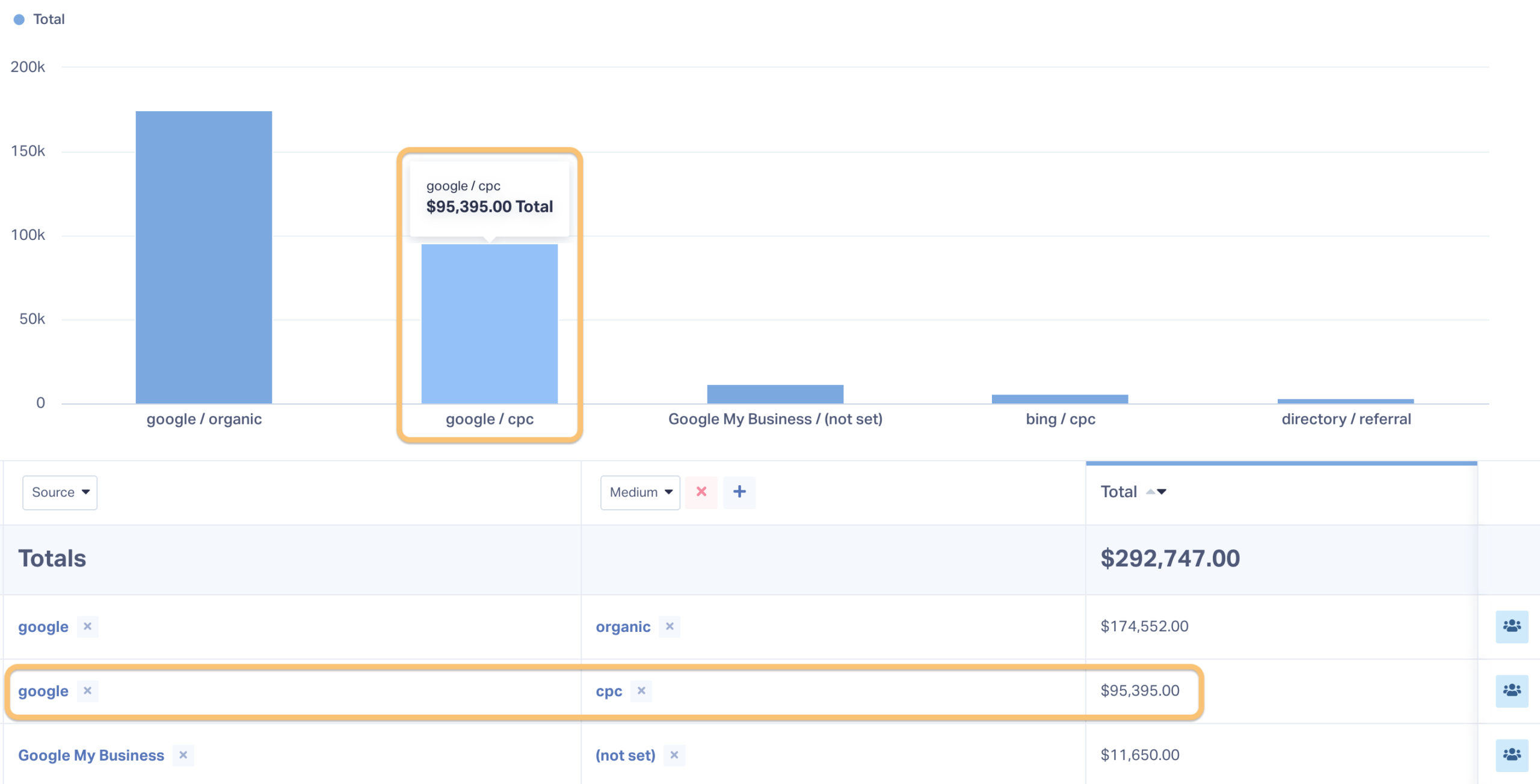Open the Medium dimension dropdown
Screen dimensions: 1540x784
(640, 492)
